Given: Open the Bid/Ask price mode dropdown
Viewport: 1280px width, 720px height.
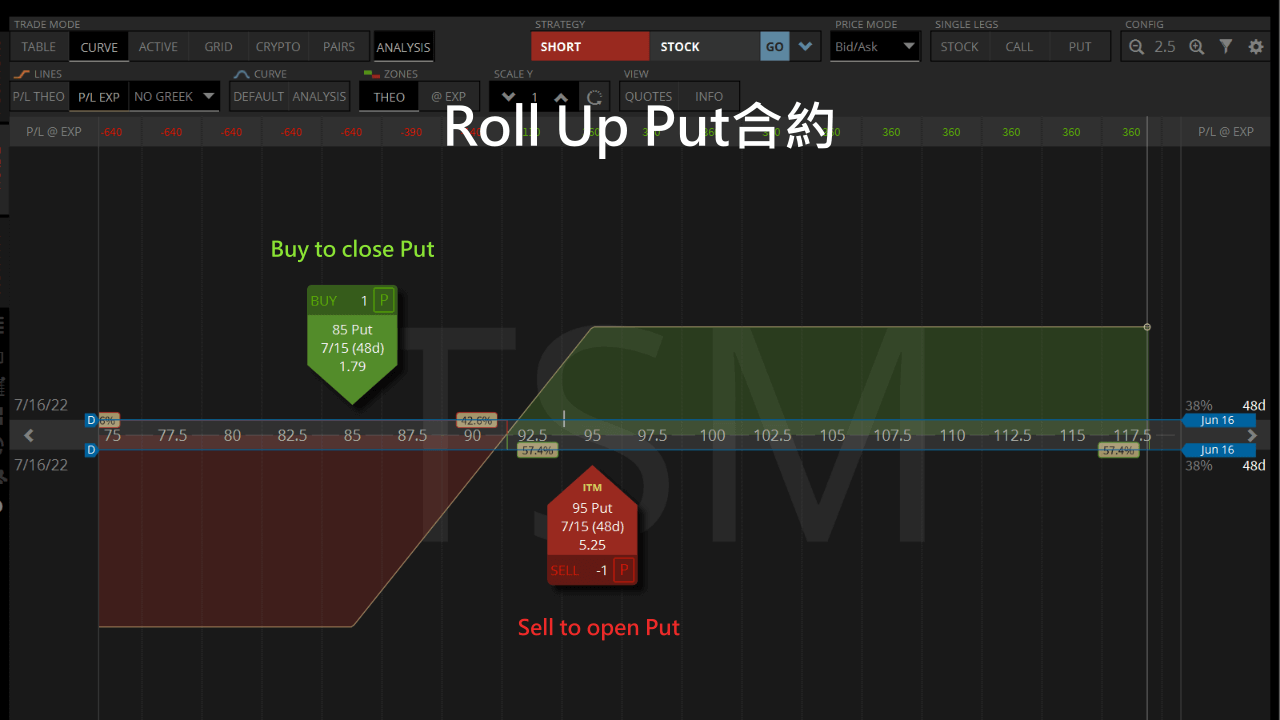Looking at the screenshot, I should pos(874,46).
